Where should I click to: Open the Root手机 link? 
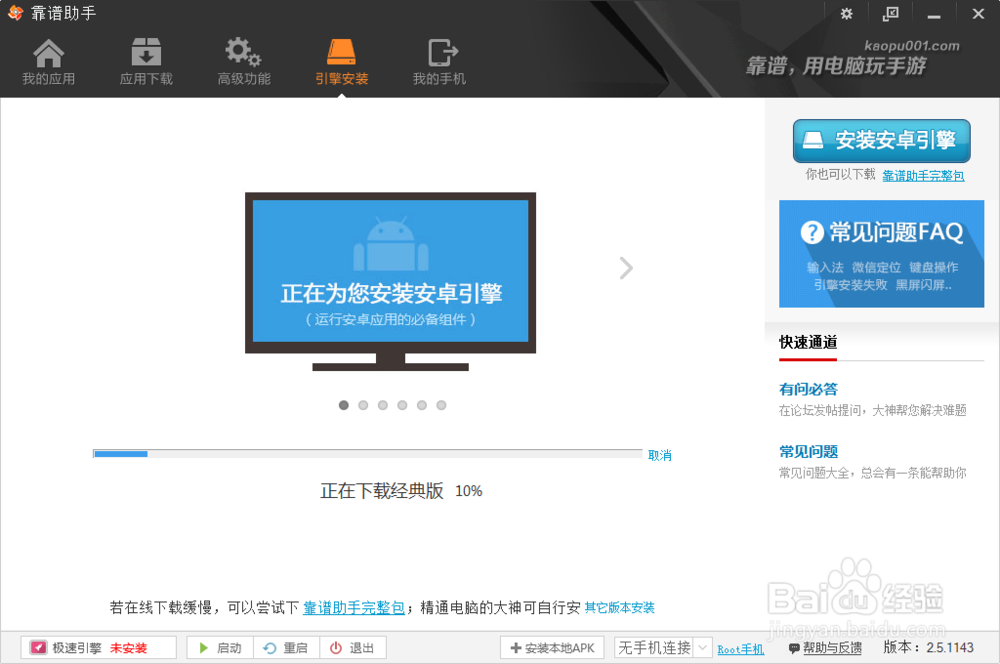[x=740, y=648]
